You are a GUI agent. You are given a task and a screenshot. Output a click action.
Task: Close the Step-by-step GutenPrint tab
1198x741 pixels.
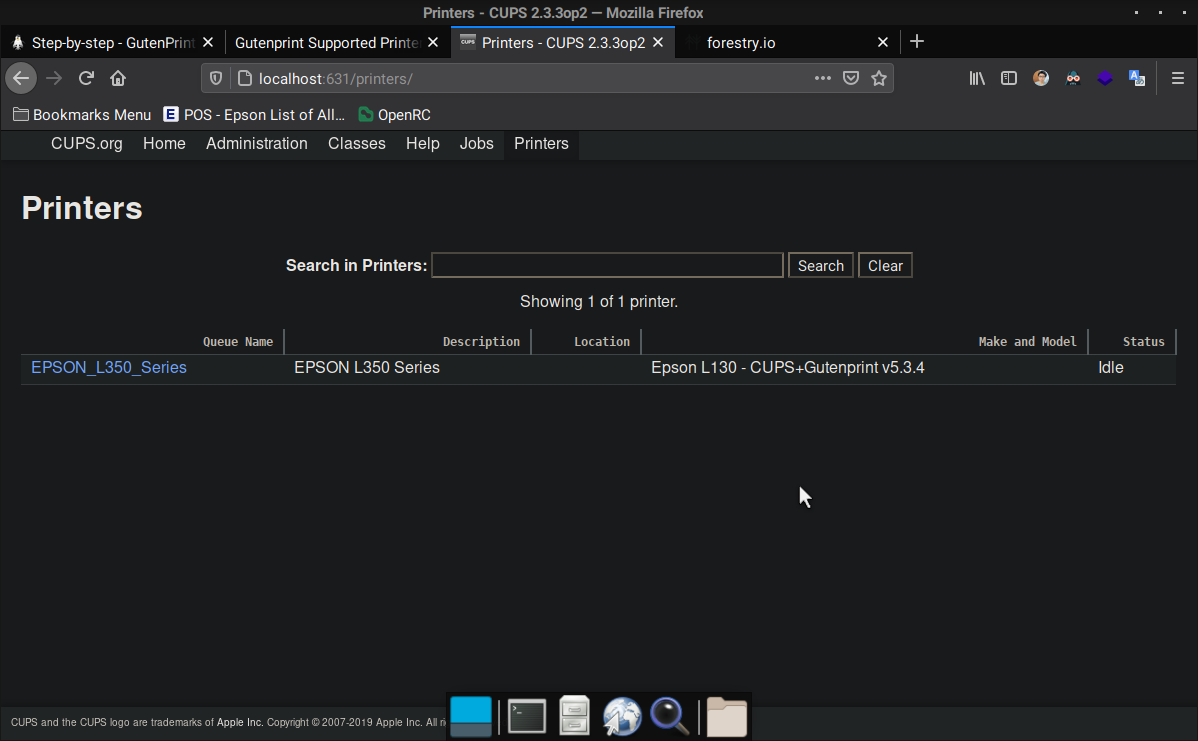pyautogui.click(x=208, y=42)
